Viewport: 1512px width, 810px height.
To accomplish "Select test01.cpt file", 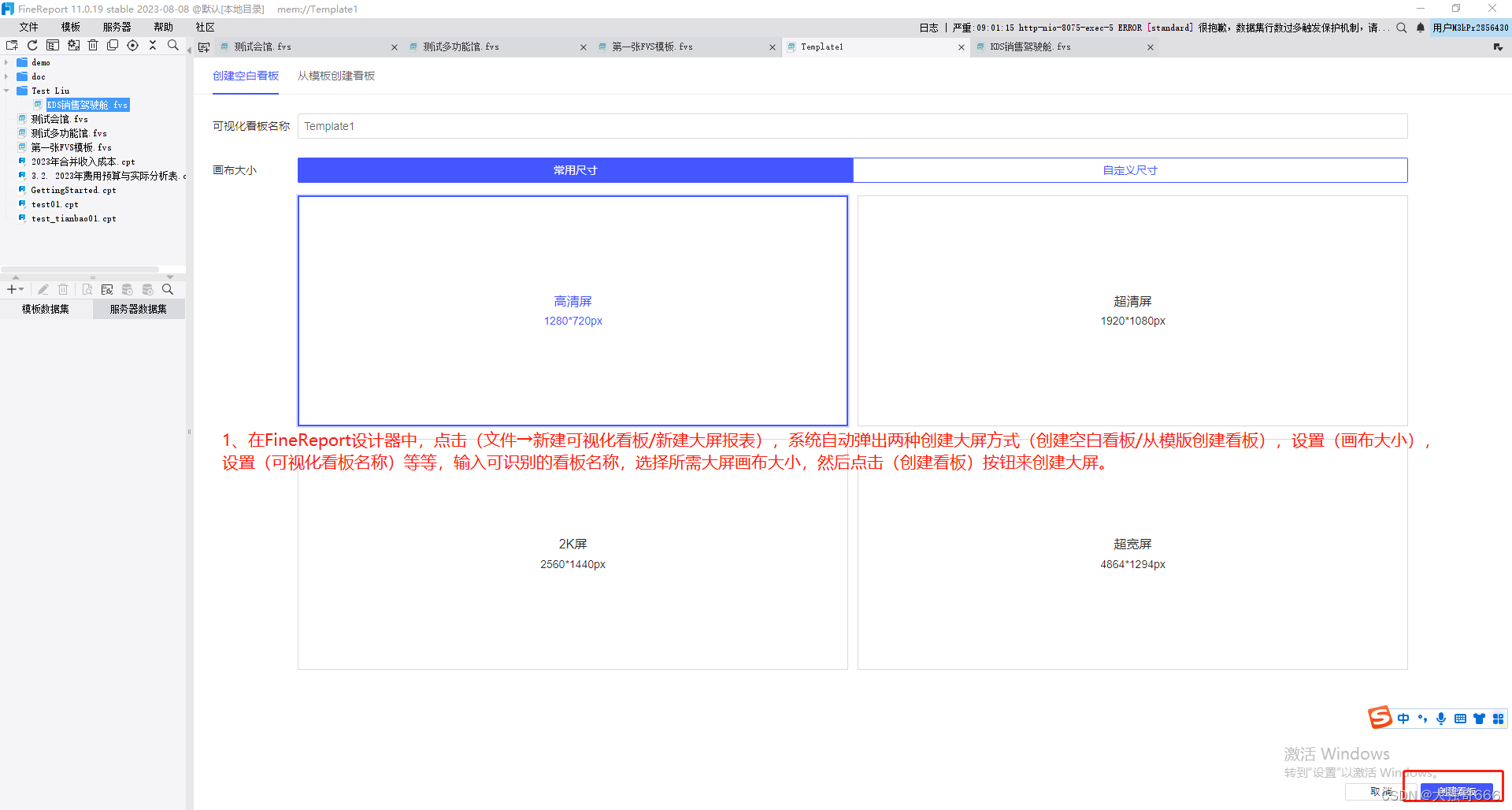I will 54,204.
